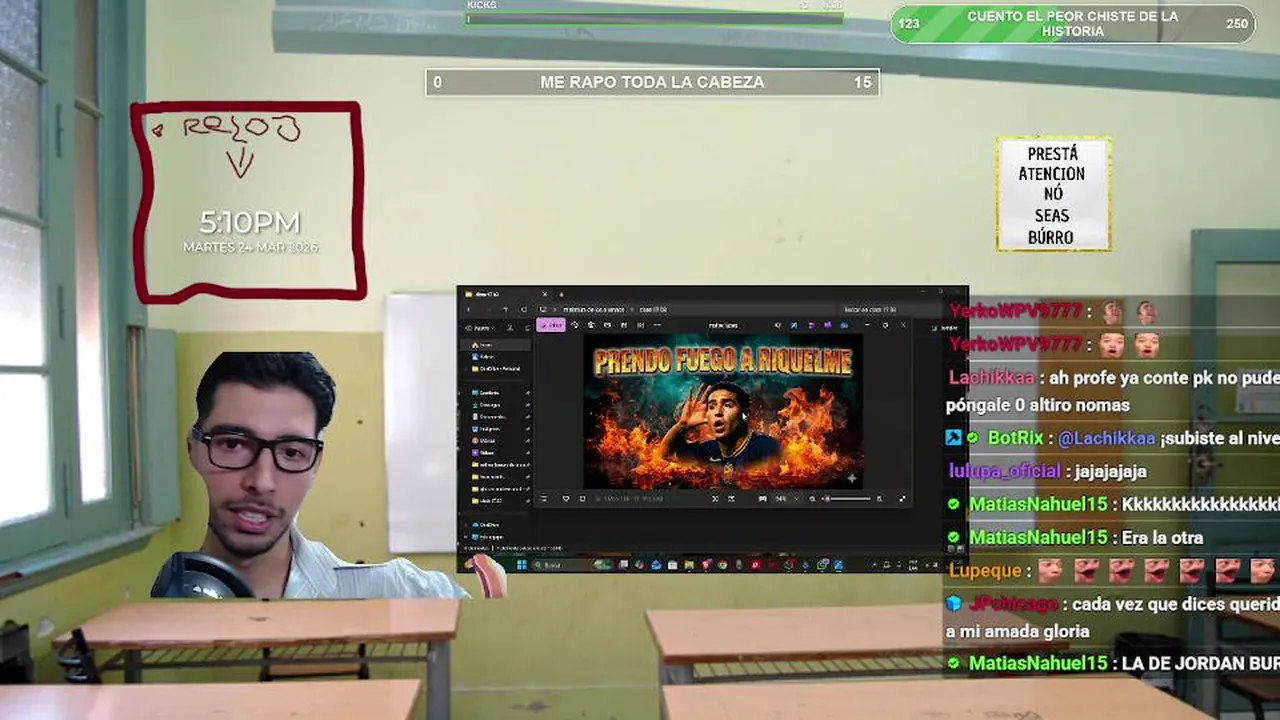Image resolution: width=1280 pixels, height=720 pixels.
Task: Click the Prendo Fuego a Riquelme image
Action: [x=722, y=411]
